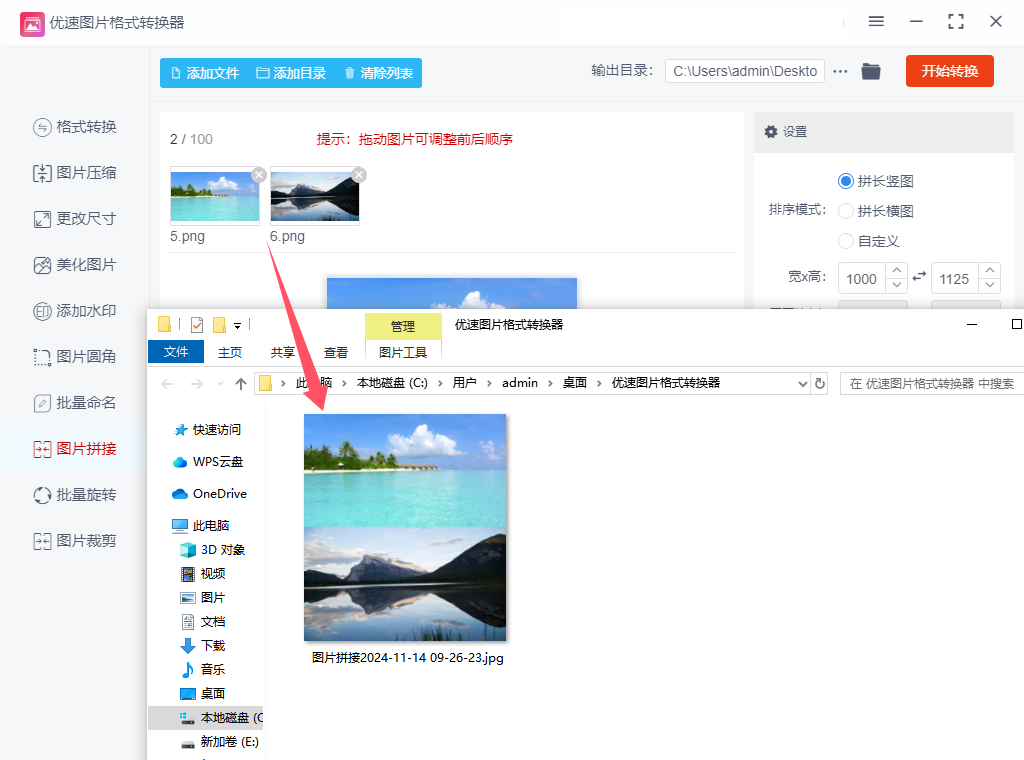Click 本地磁盘 (C:) in address breadcrumb

coord(392,383)
